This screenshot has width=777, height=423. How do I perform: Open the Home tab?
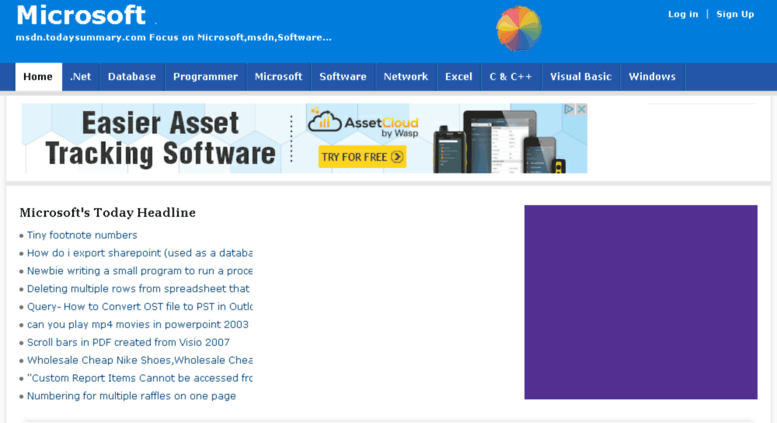coord(38,77)
